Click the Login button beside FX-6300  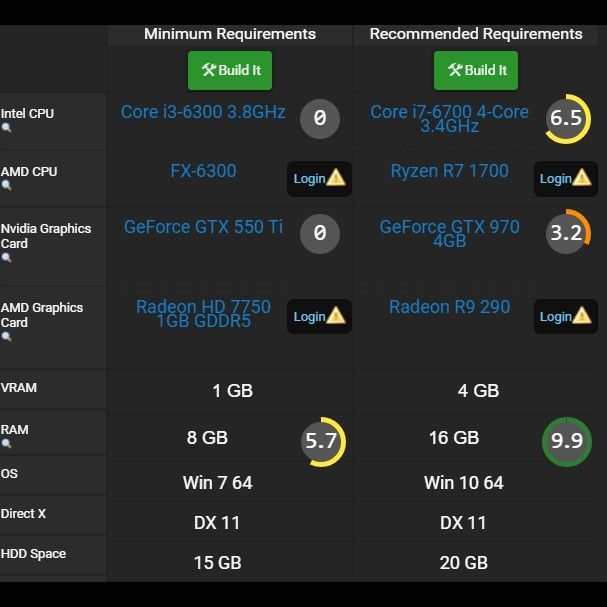pyautogui.click(x=319, y=178)
